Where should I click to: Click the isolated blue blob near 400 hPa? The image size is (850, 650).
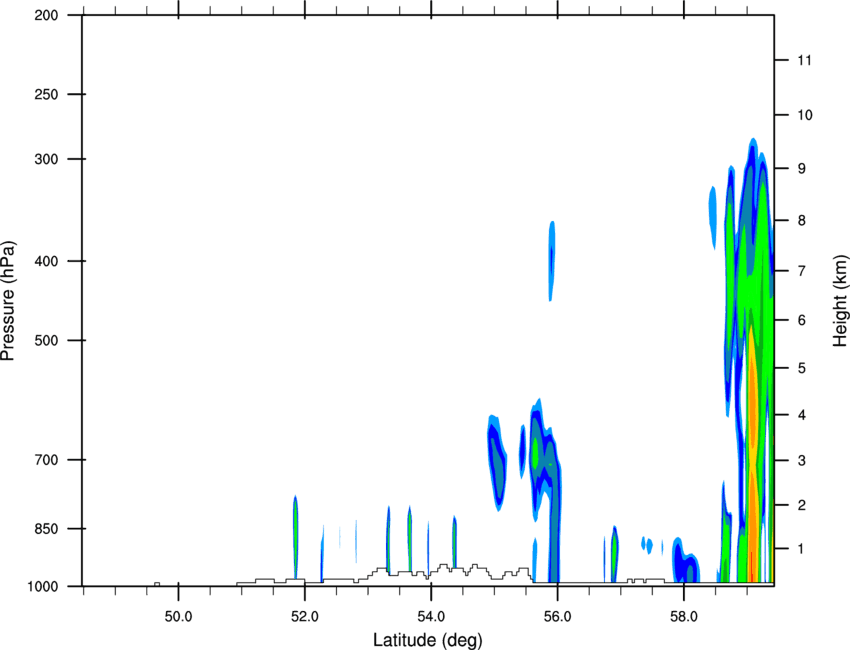pos(552,260)
